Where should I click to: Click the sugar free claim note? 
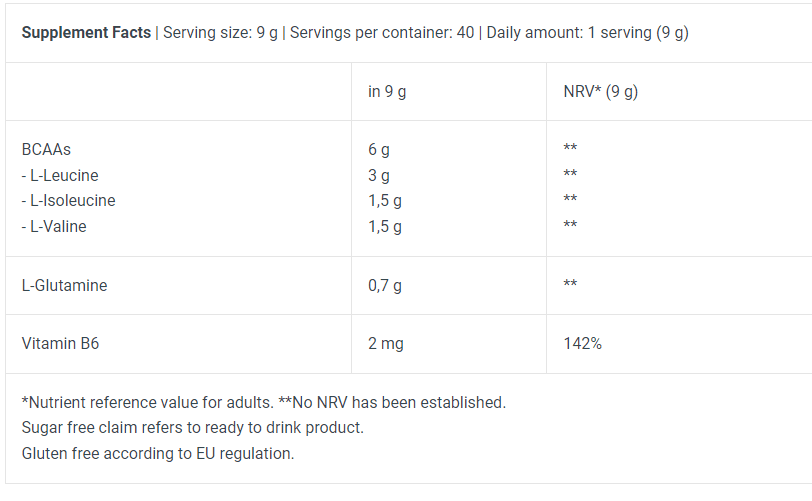click(x=192, y=427)
